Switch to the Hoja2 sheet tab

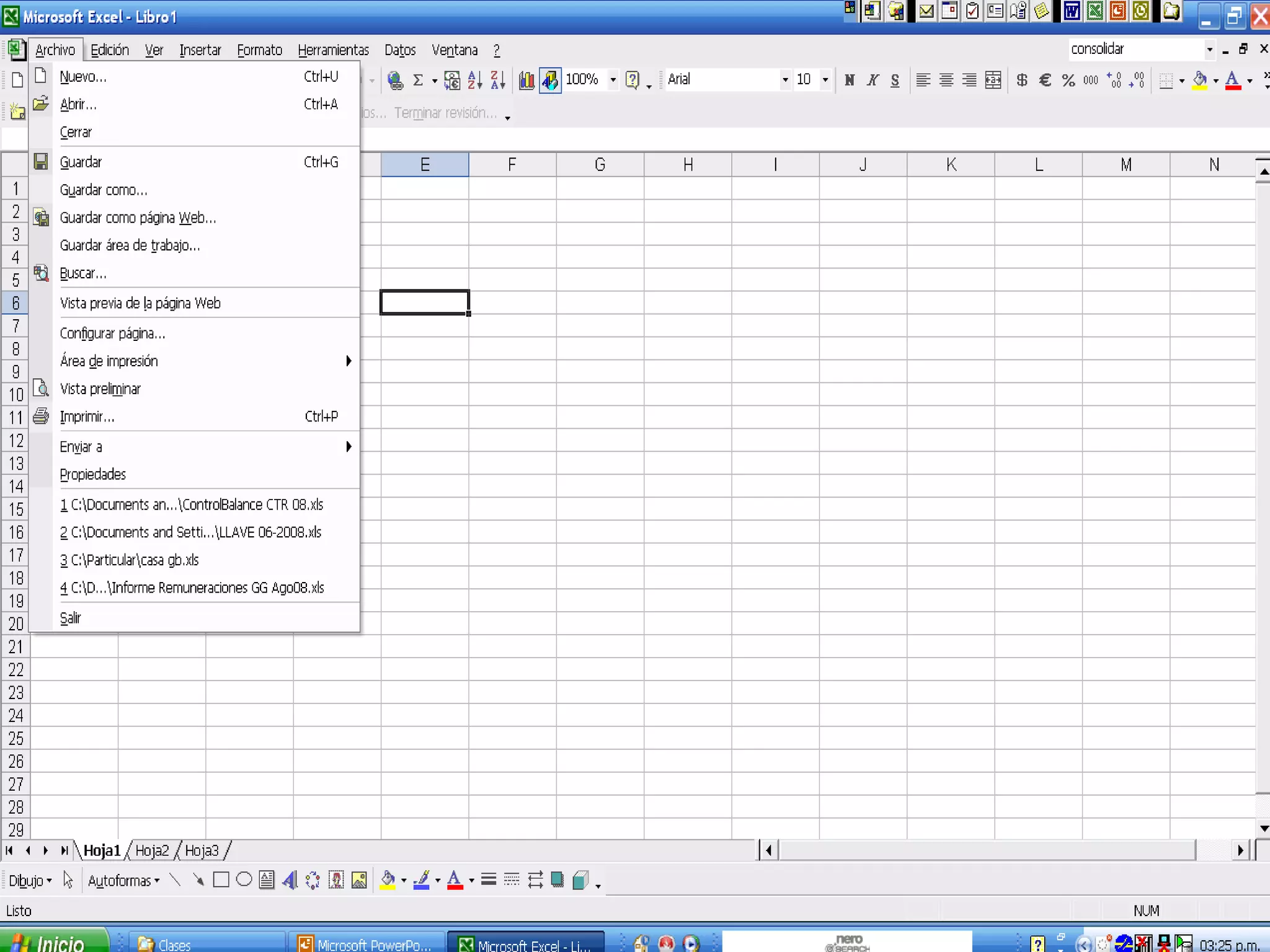[152, 850]
